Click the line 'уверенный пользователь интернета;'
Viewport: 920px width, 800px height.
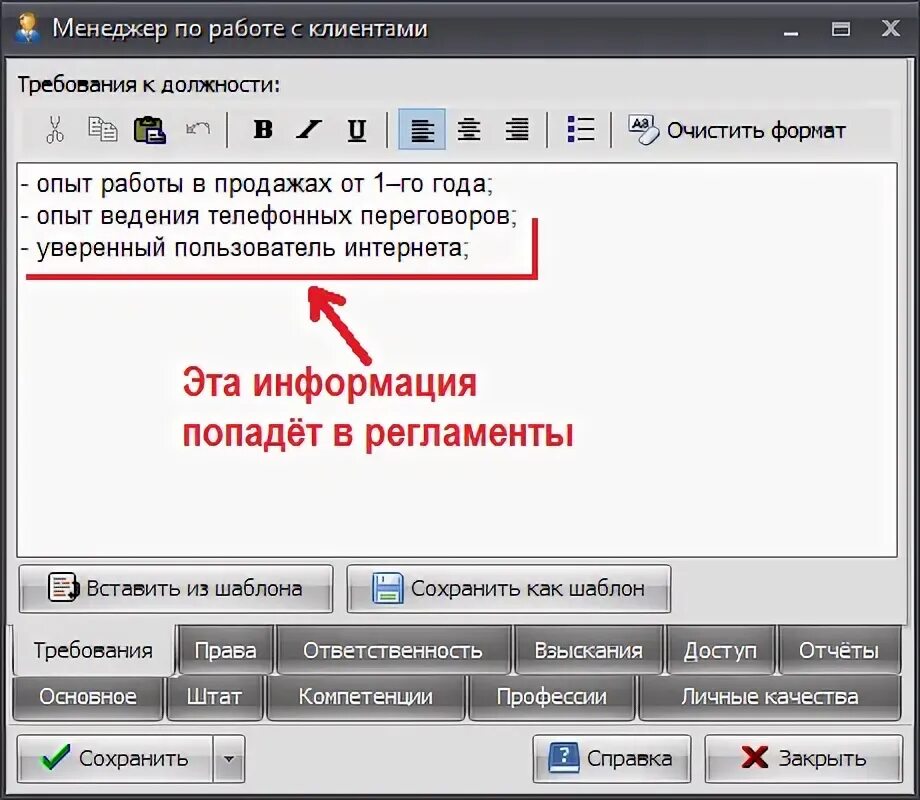point(245,248)
